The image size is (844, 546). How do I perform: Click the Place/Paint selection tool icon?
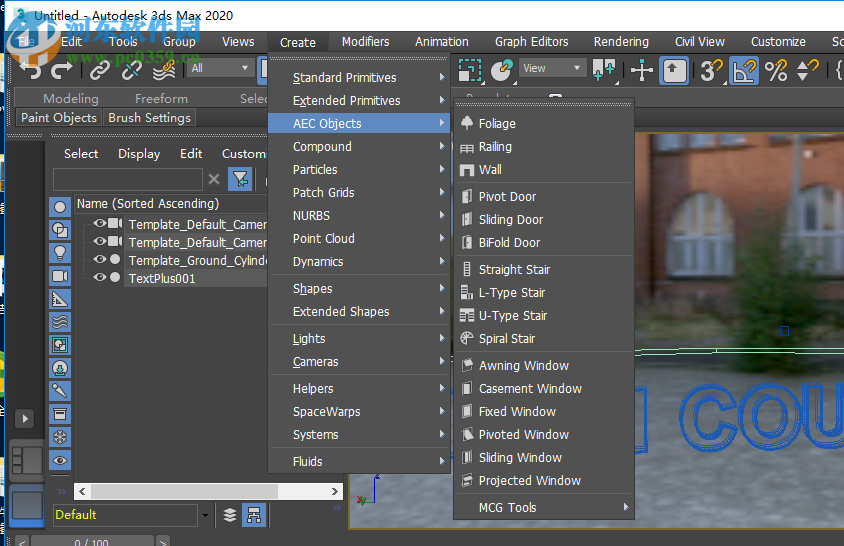pos(502,71)
